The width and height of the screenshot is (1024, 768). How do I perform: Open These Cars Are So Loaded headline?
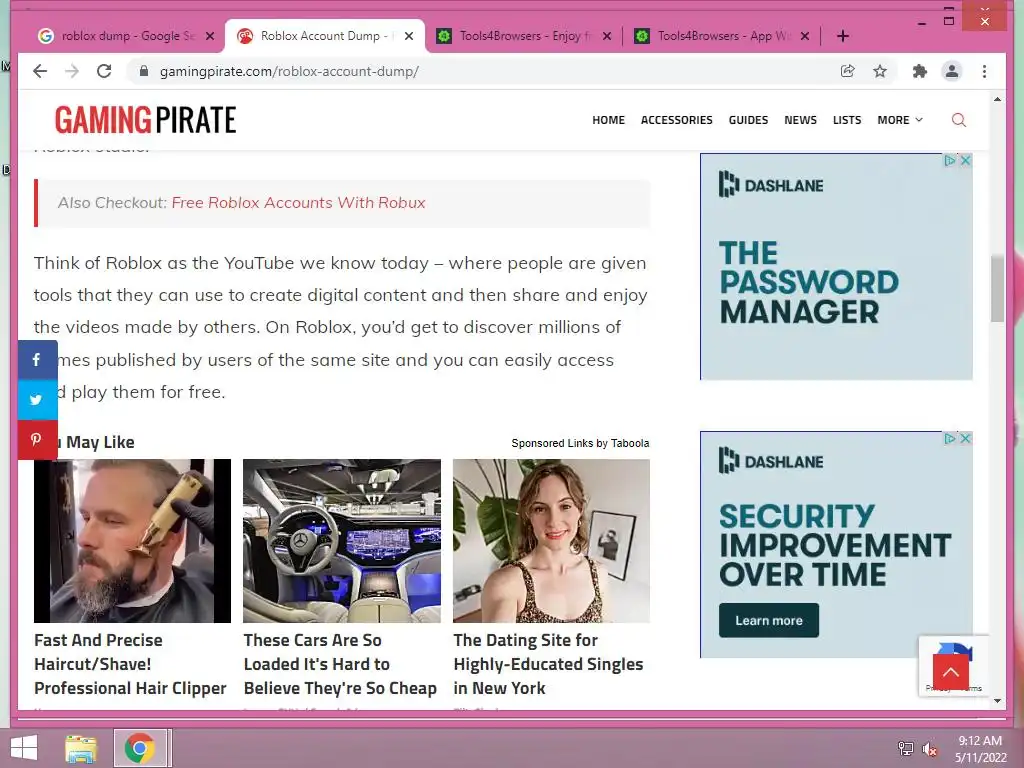[340, 664]
